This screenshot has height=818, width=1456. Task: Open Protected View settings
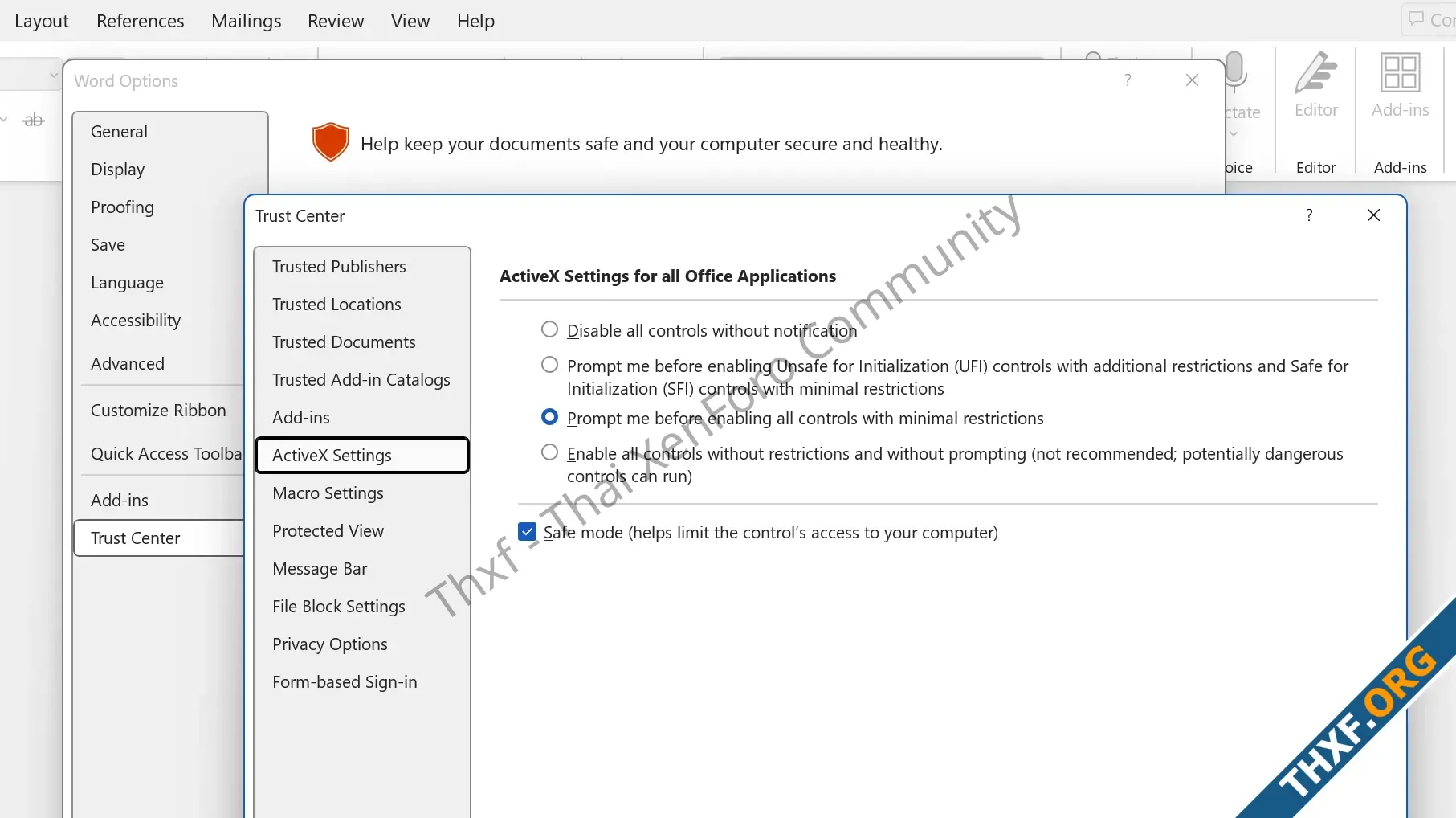(361, 530)
